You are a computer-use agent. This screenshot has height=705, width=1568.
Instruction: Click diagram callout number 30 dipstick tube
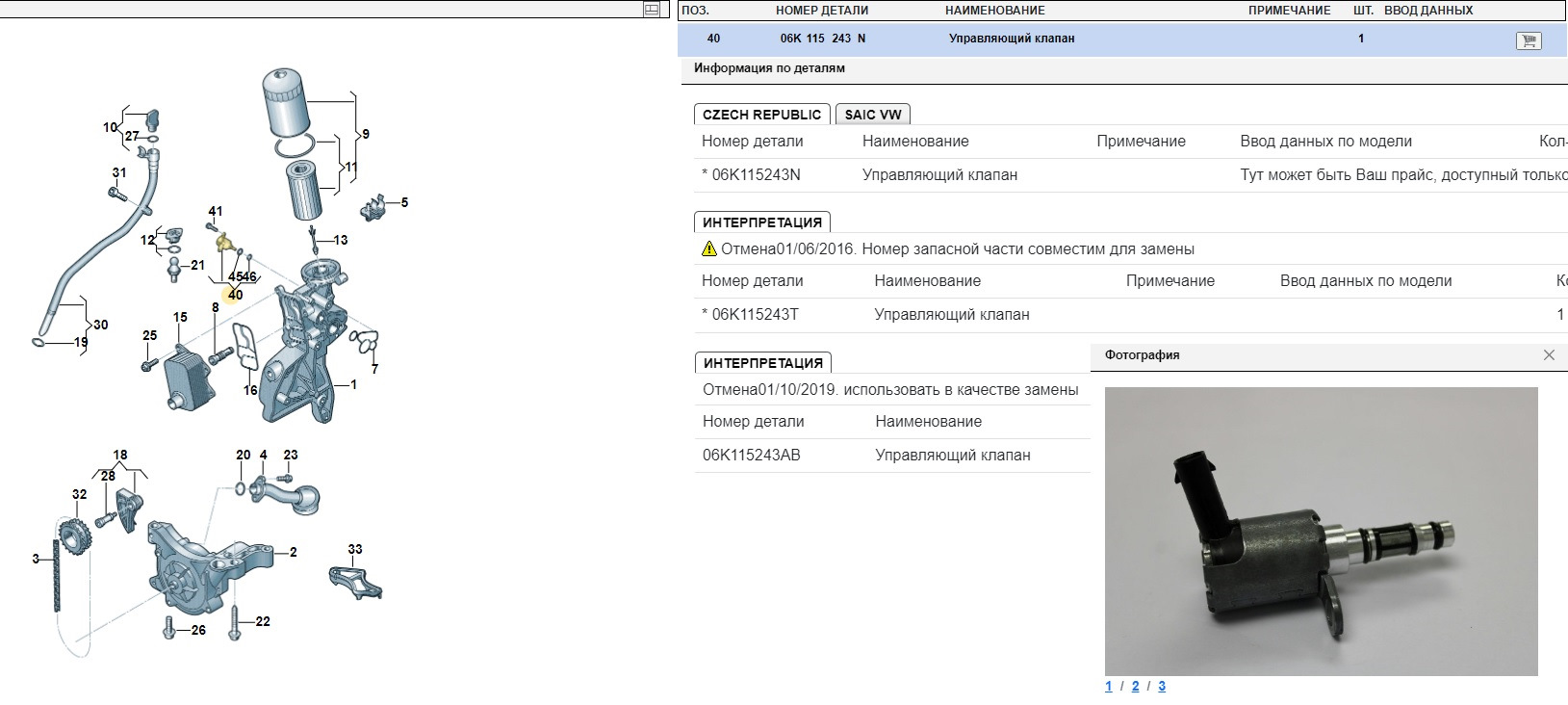(x=100, y=326)
